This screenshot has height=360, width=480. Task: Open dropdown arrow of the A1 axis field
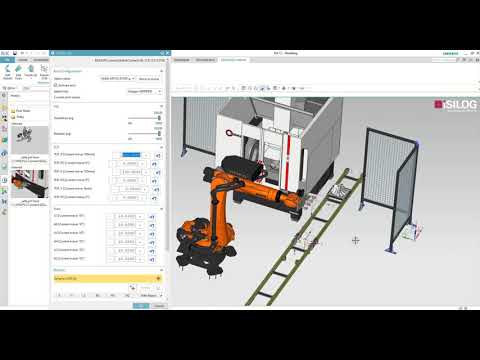(x=140, y=217)
